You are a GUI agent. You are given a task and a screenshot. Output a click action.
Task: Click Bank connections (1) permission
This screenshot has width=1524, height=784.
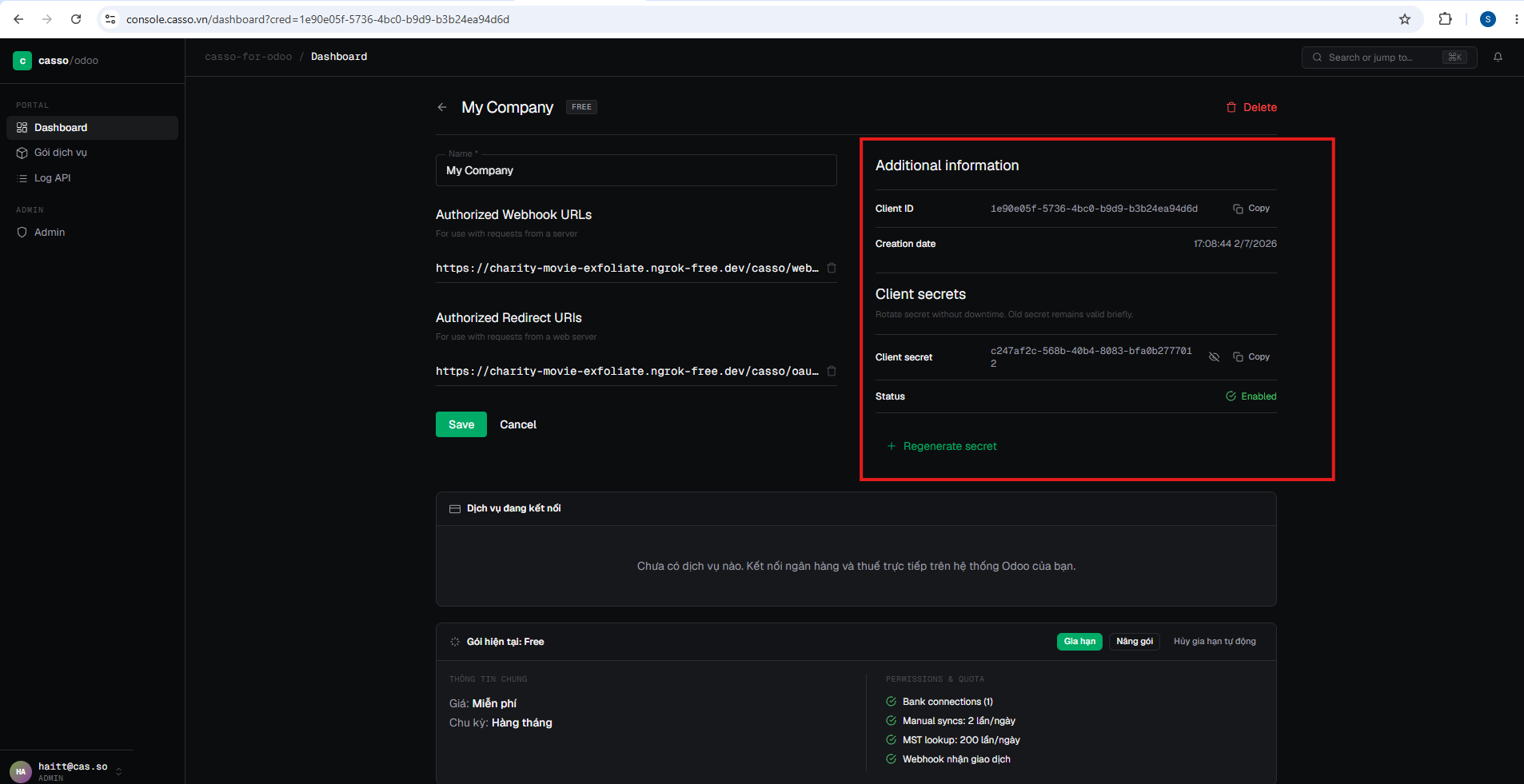point(948,702)
